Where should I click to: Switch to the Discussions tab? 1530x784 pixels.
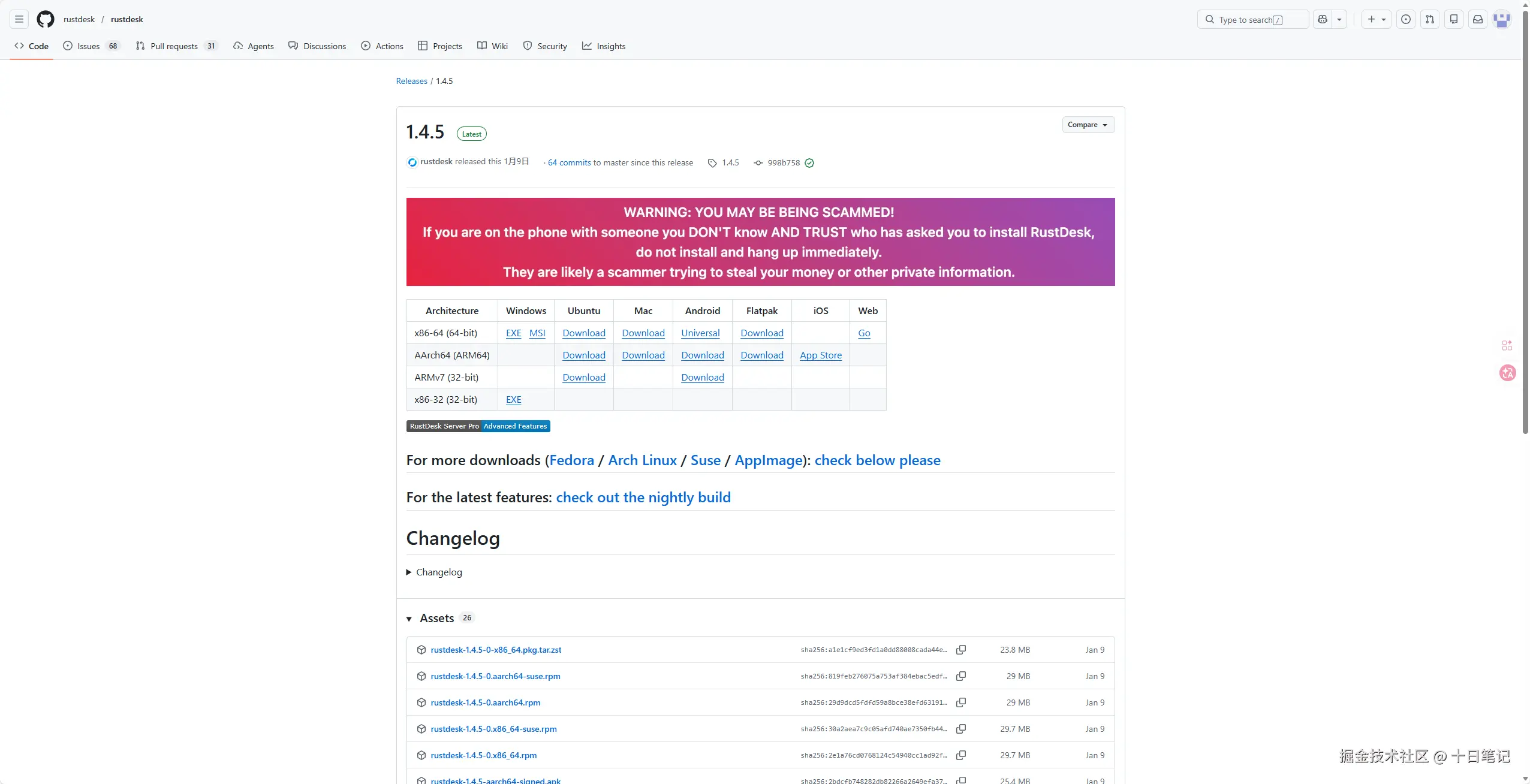317,46
